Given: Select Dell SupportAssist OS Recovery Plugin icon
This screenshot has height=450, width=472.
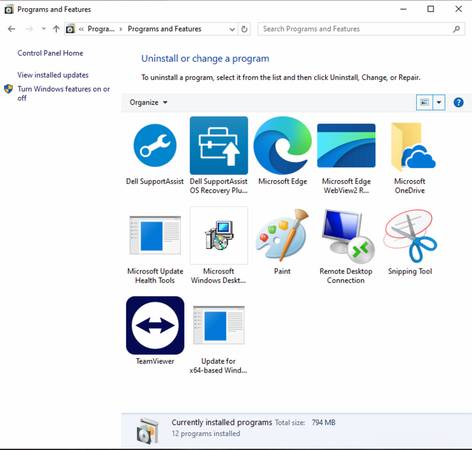Looking at the screenshot, I should (x=219, y=145).
